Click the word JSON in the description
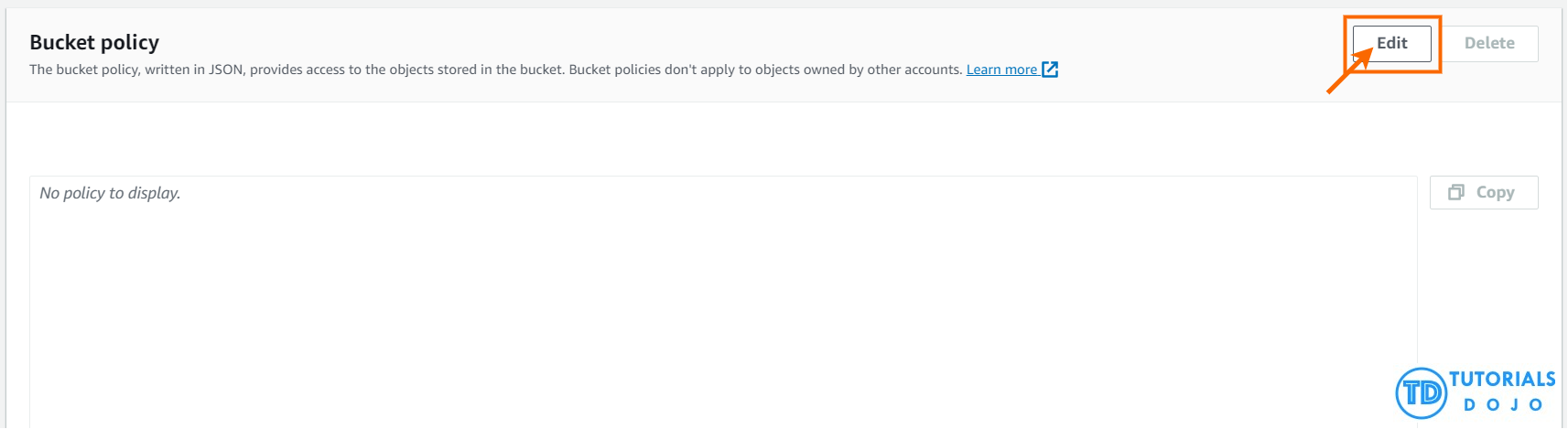 [x=225, y=70]
